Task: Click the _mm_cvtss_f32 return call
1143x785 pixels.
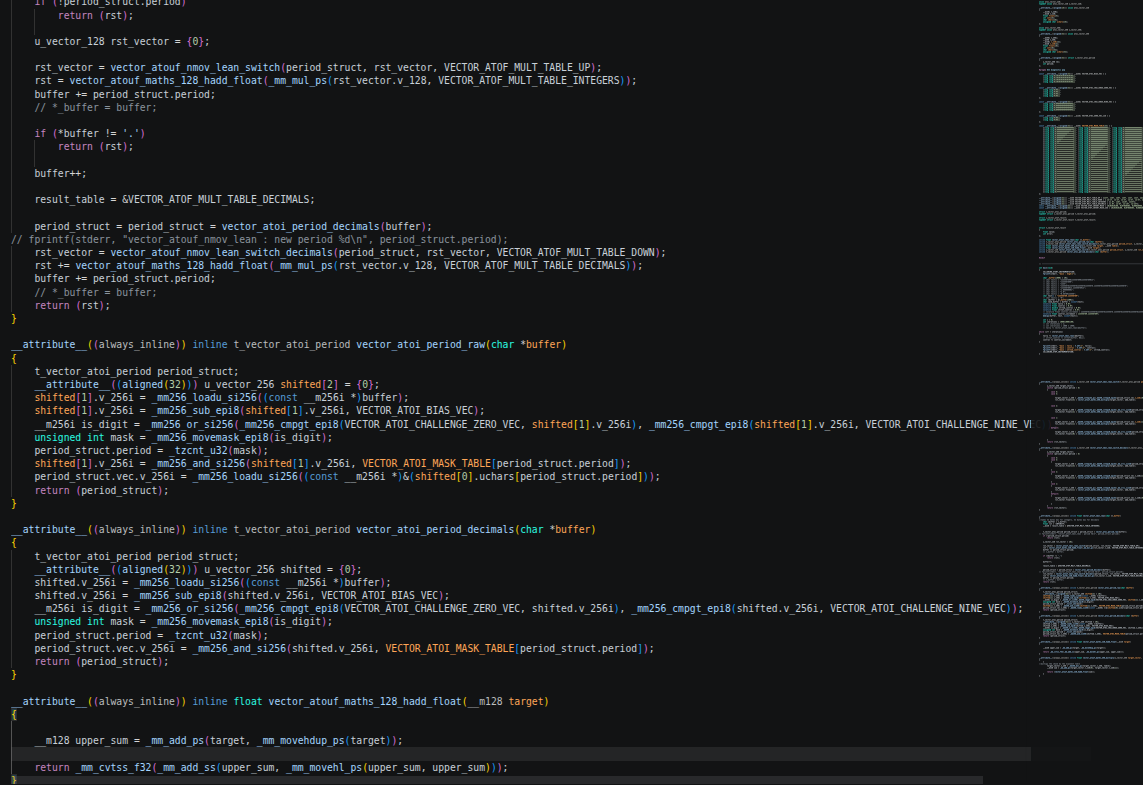Action: [113, 768]
